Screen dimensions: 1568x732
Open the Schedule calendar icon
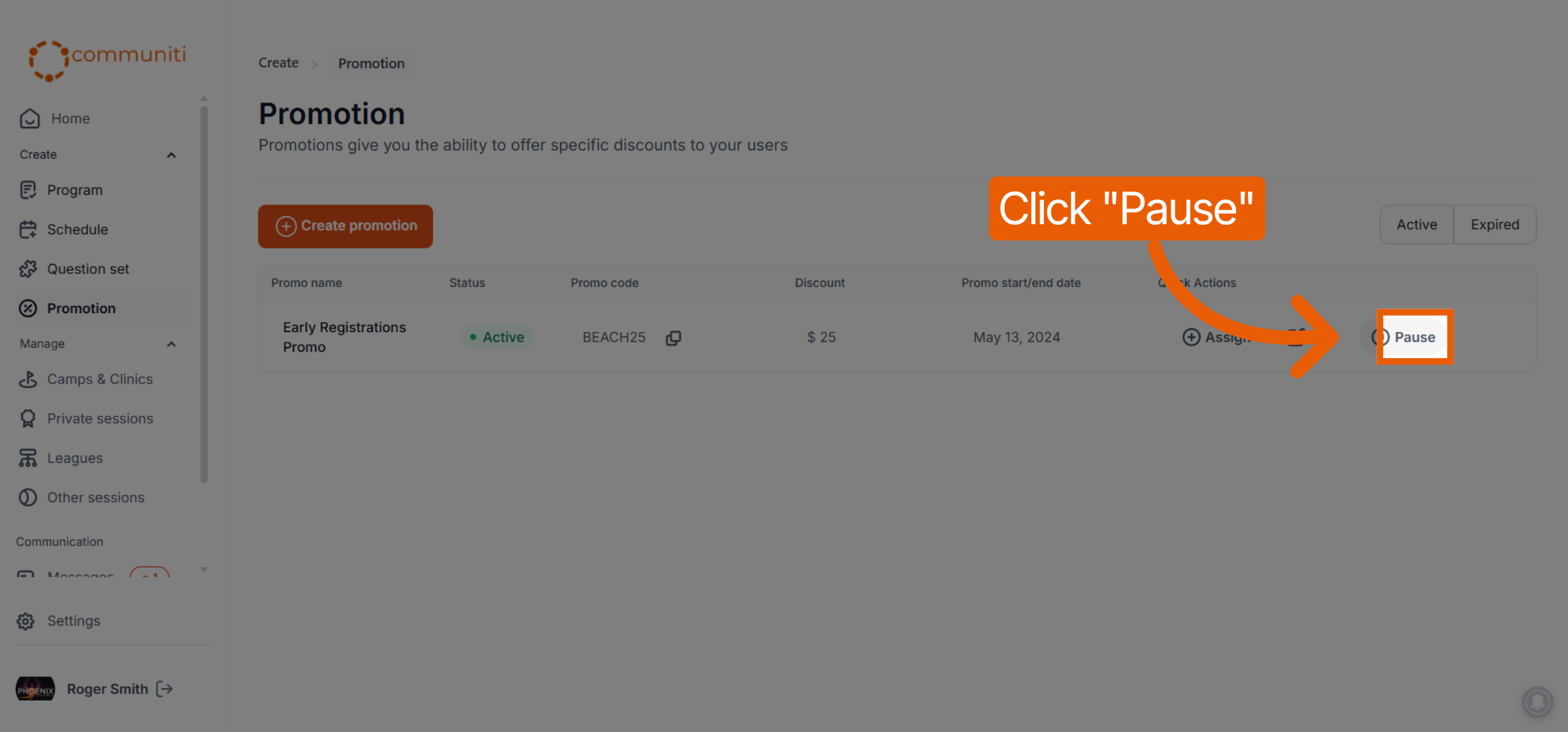tap(28, 229)
